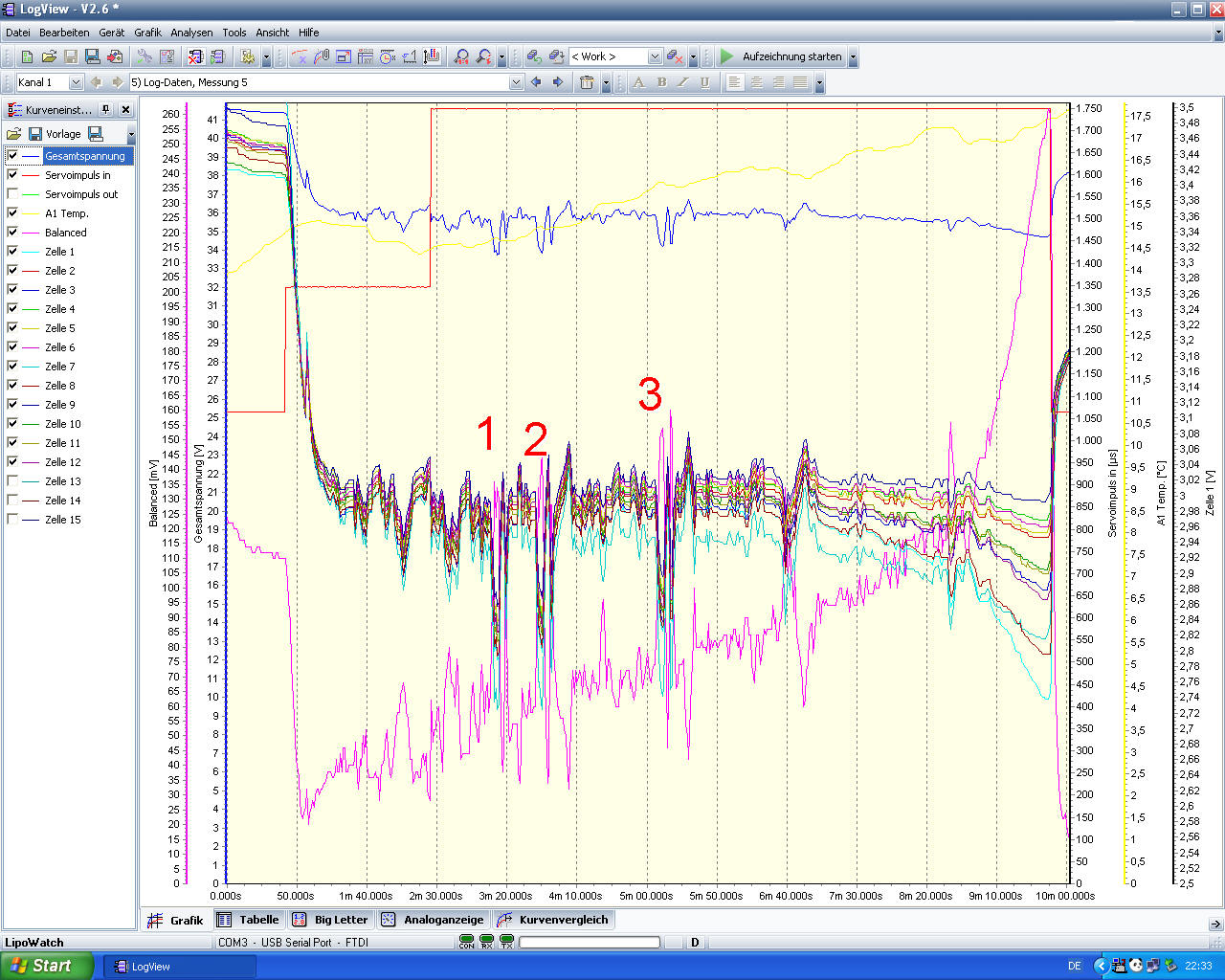The width and height of the screenshot is (1225, 980).
Task: Open the Kanal 1 dropdown
Action: (76, 82)
